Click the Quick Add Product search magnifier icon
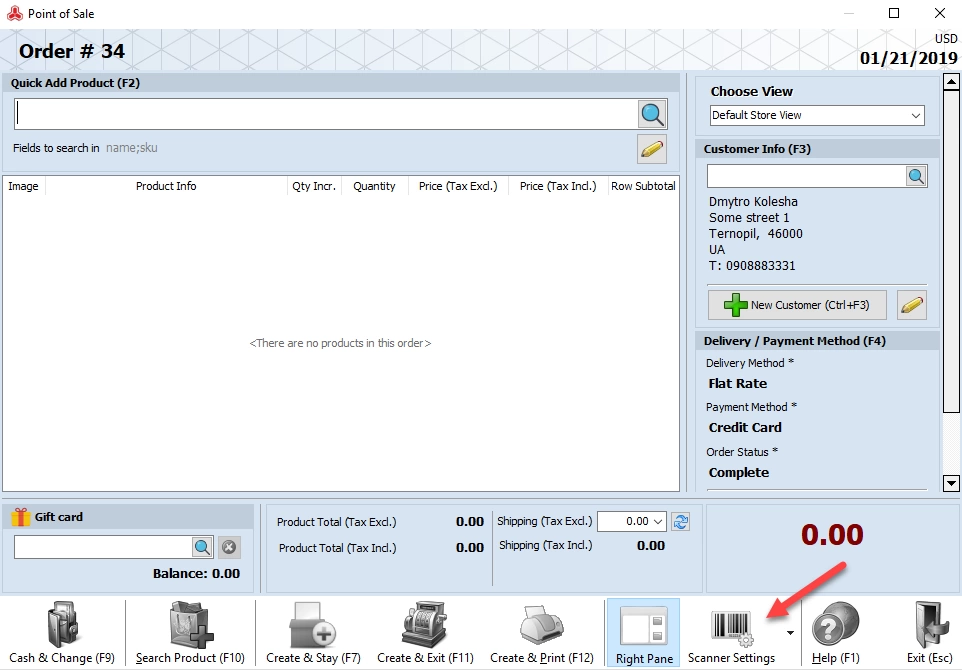This screenshot has width=962, height=670. pyautogui.click(x=652, y=114)
